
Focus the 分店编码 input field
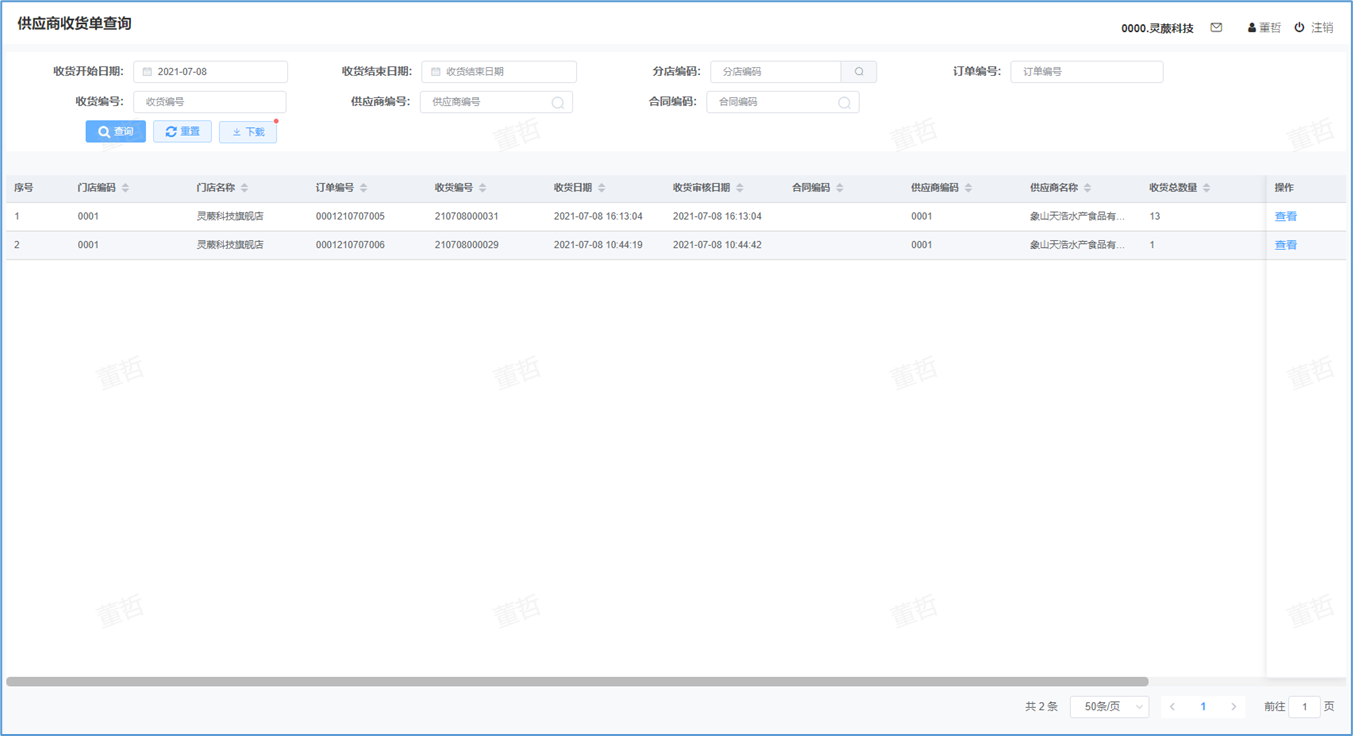point(776,72)
